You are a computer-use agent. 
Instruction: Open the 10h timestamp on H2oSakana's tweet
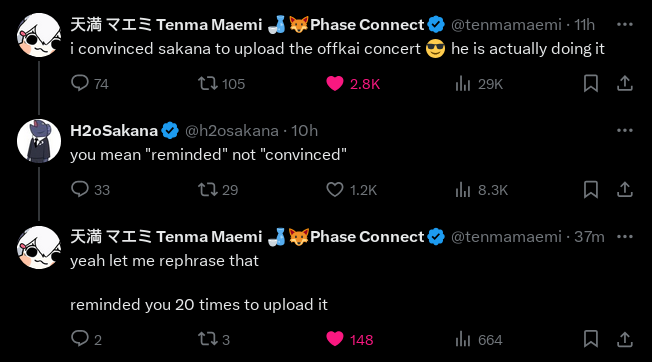[304, 131]
